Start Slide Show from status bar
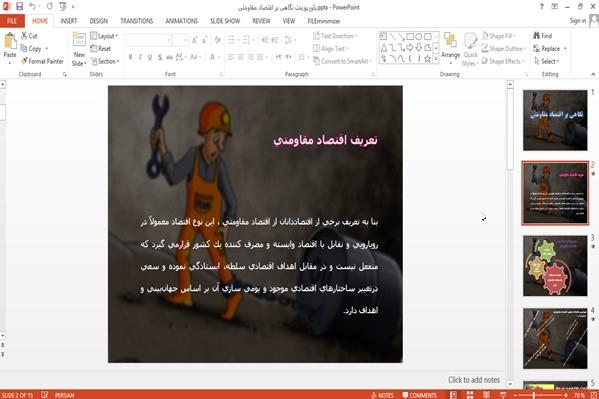Viewport: 599px width, 399px height. click(503, 395)
